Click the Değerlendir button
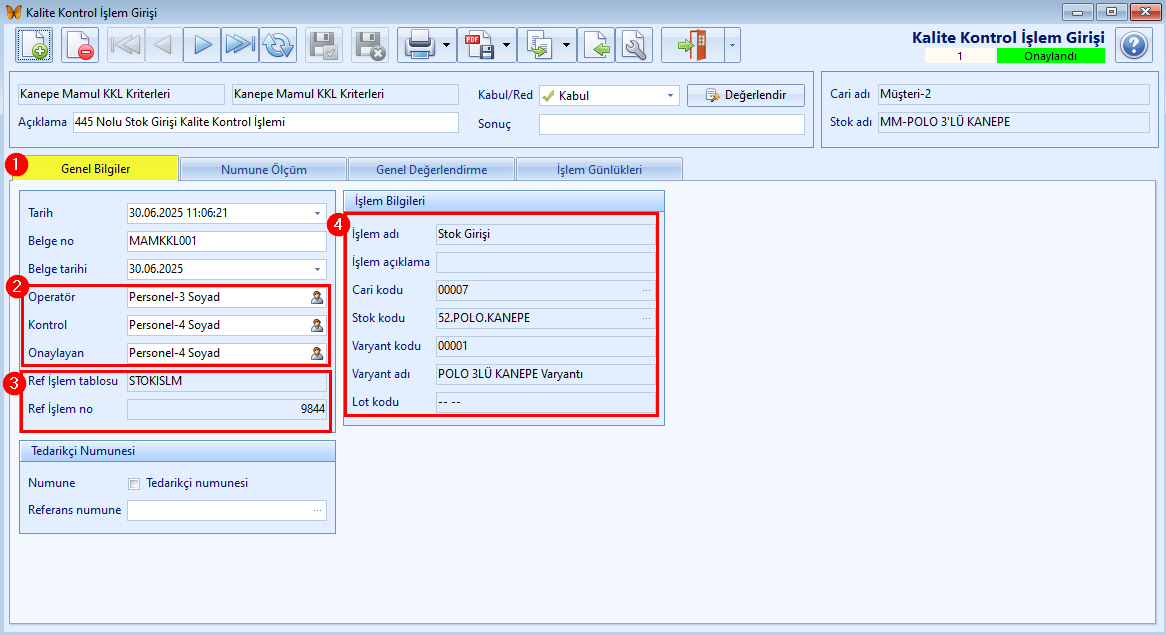This screenshot has width=1166, height=635. [x=746, y=95]
